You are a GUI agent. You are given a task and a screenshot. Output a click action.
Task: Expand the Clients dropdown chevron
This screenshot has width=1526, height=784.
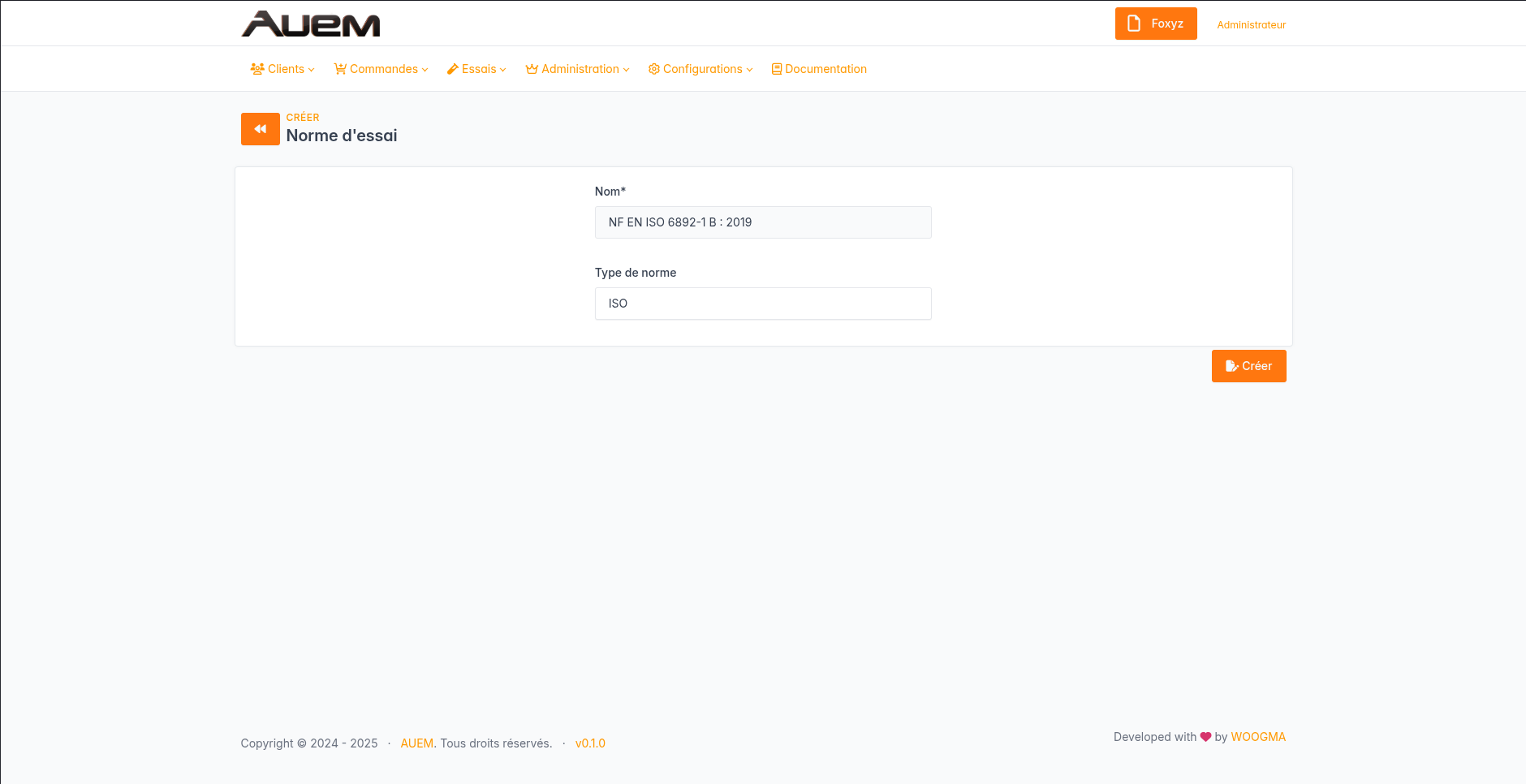pos(312,70)
